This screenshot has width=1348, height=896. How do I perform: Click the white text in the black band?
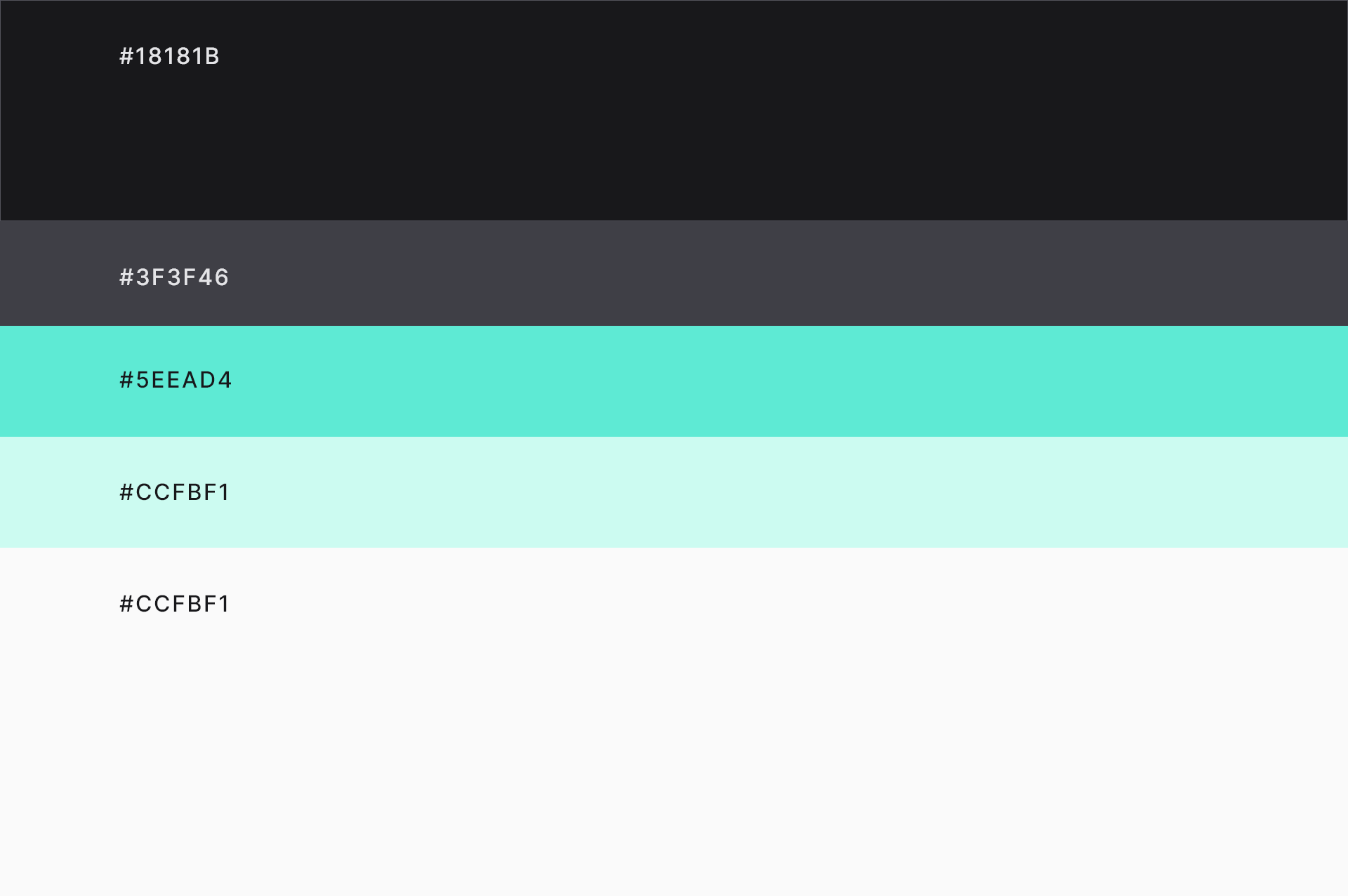169,56
